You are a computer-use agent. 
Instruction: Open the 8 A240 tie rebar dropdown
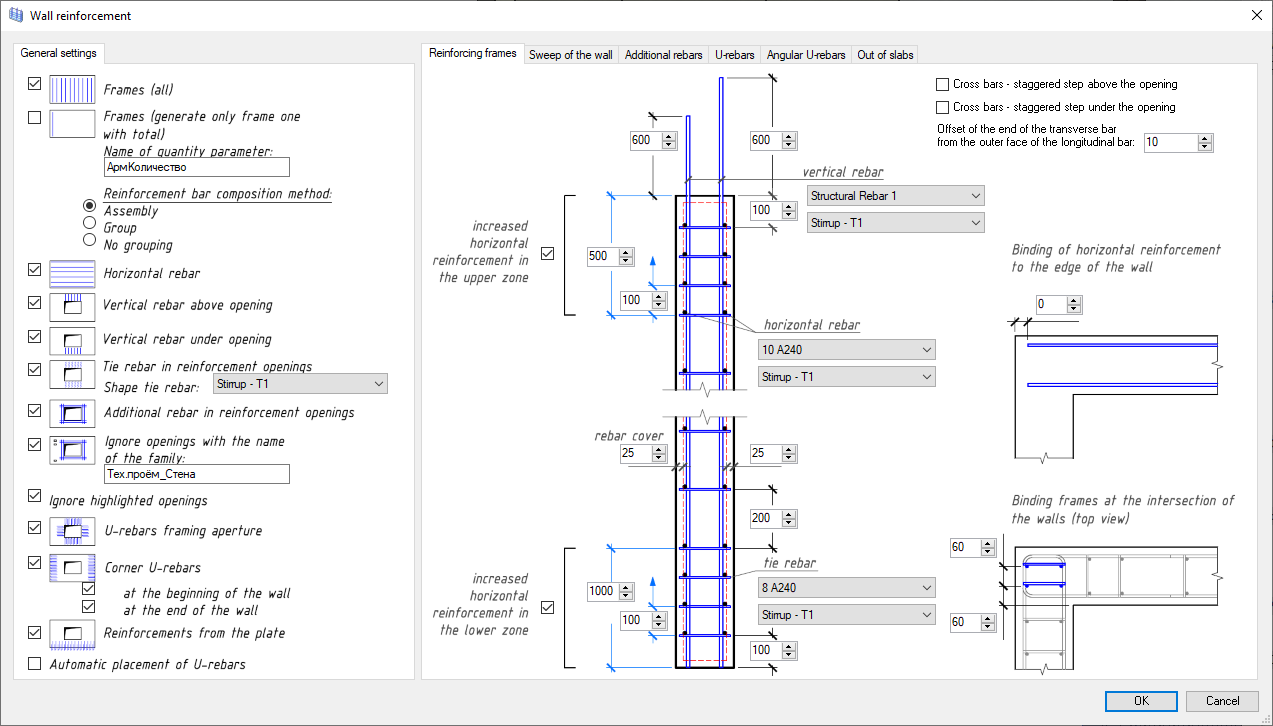pyautogui.click(x=847, y=588)
